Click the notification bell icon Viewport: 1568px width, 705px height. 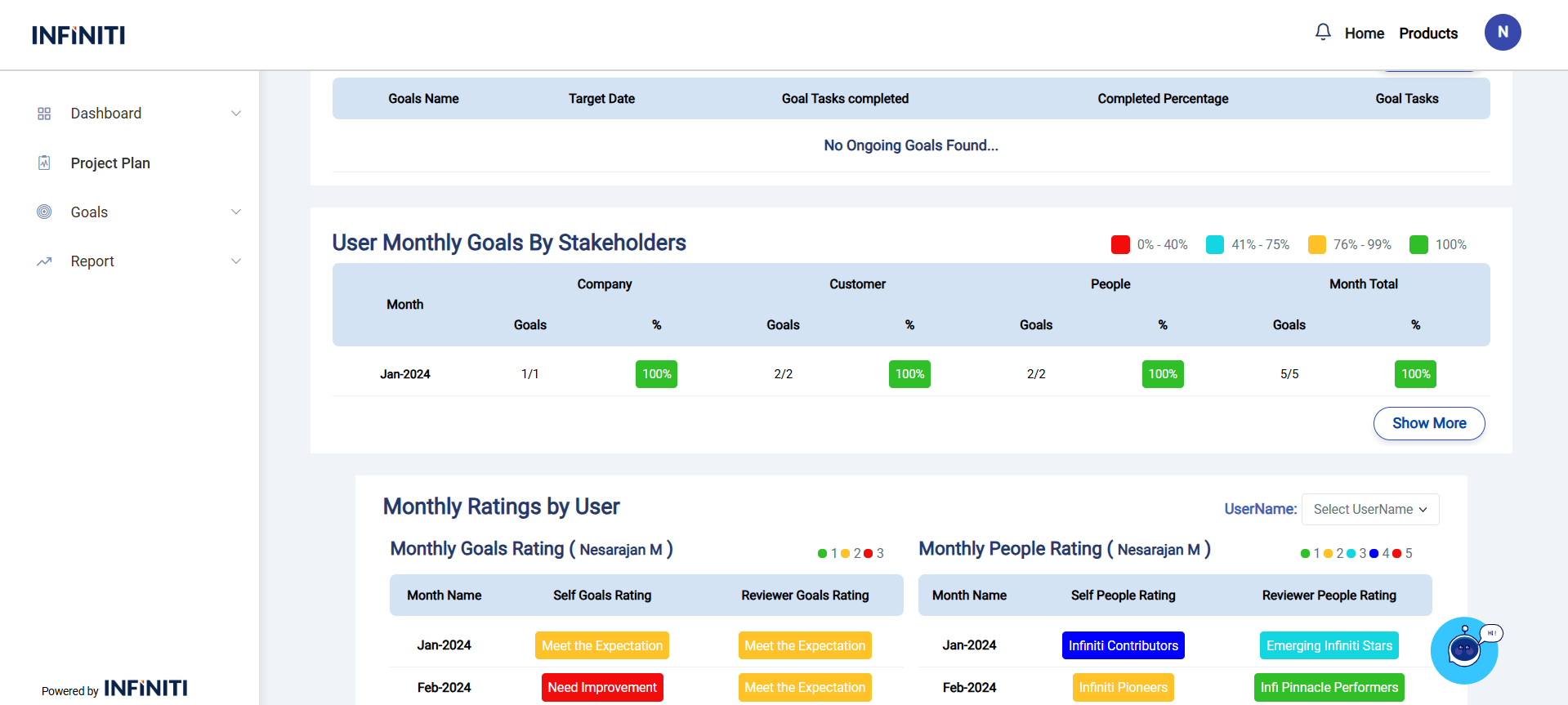tap(1322, 33)
